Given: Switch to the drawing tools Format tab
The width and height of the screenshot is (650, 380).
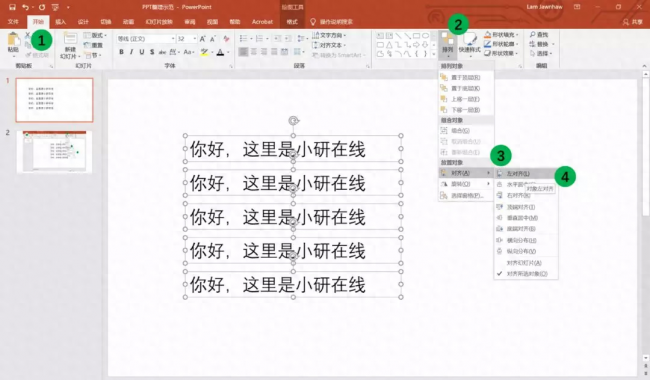Looking at the screenshot, I should (x=292, y=22).
